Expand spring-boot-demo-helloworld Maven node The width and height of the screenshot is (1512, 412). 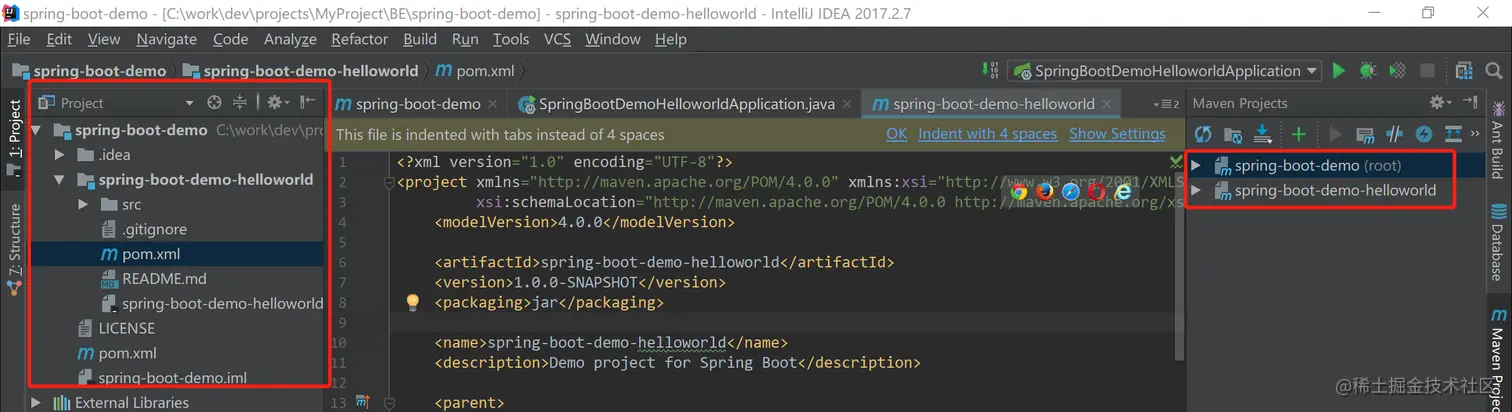click(x=1197, y=191)
